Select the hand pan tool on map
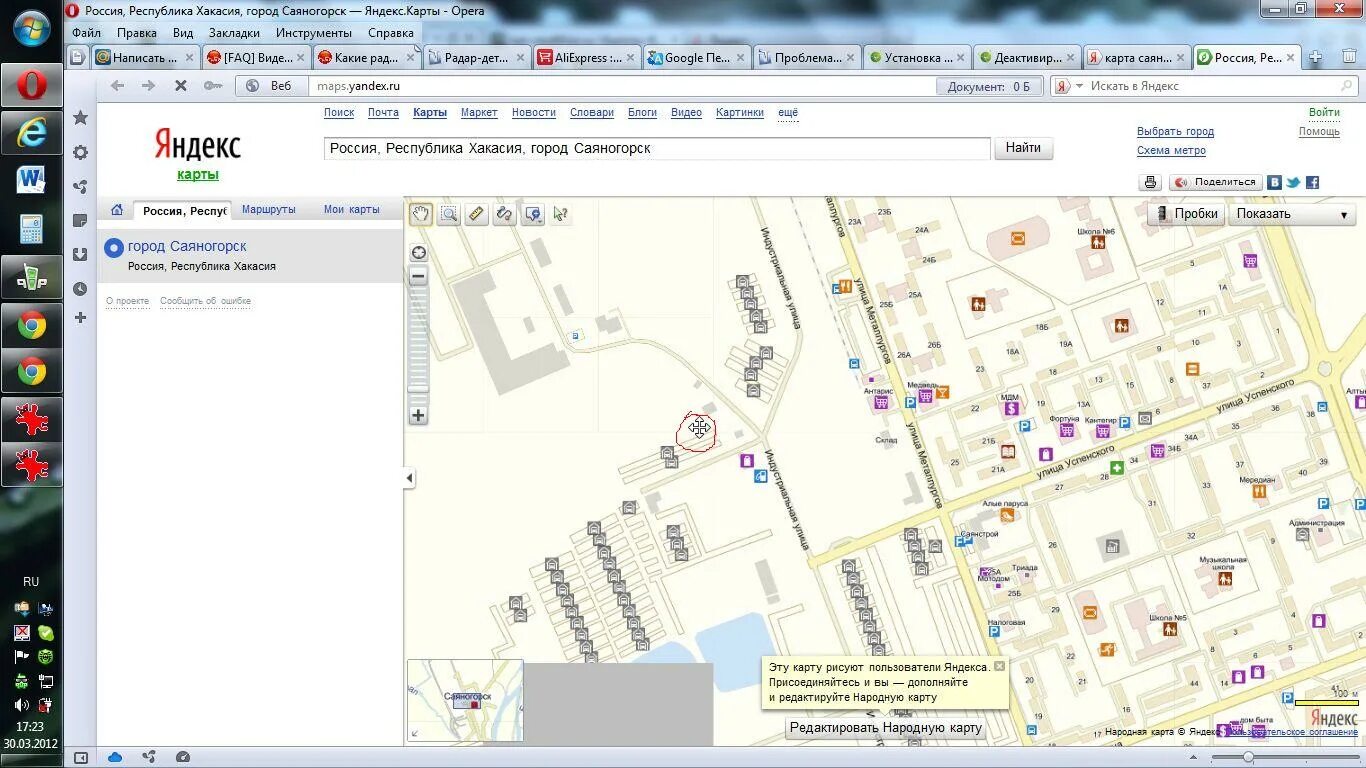This screenshot has width=1366, height=768. [421, 213]
